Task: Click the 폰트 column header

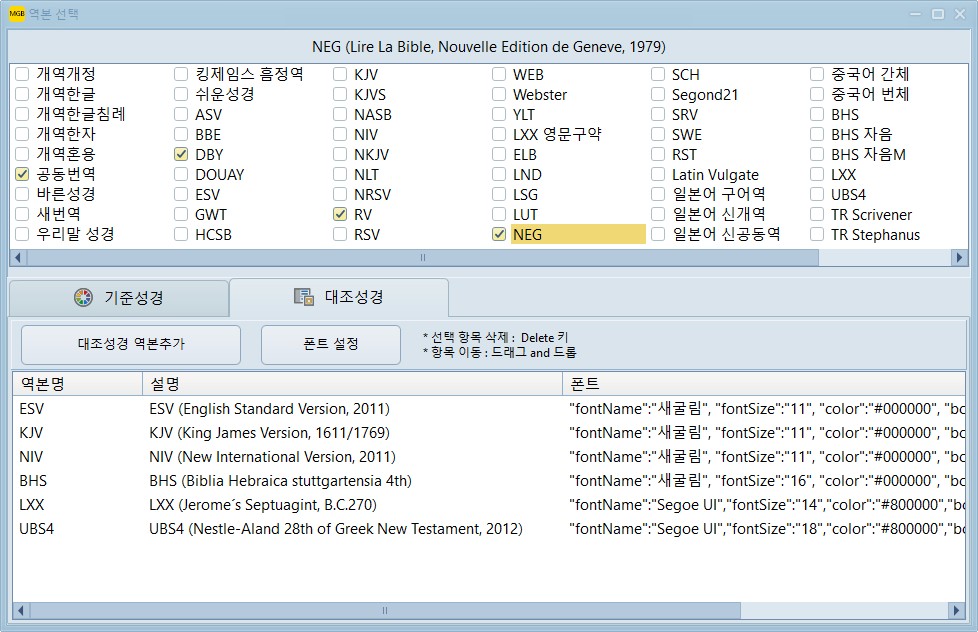Action: pos(762,384)
